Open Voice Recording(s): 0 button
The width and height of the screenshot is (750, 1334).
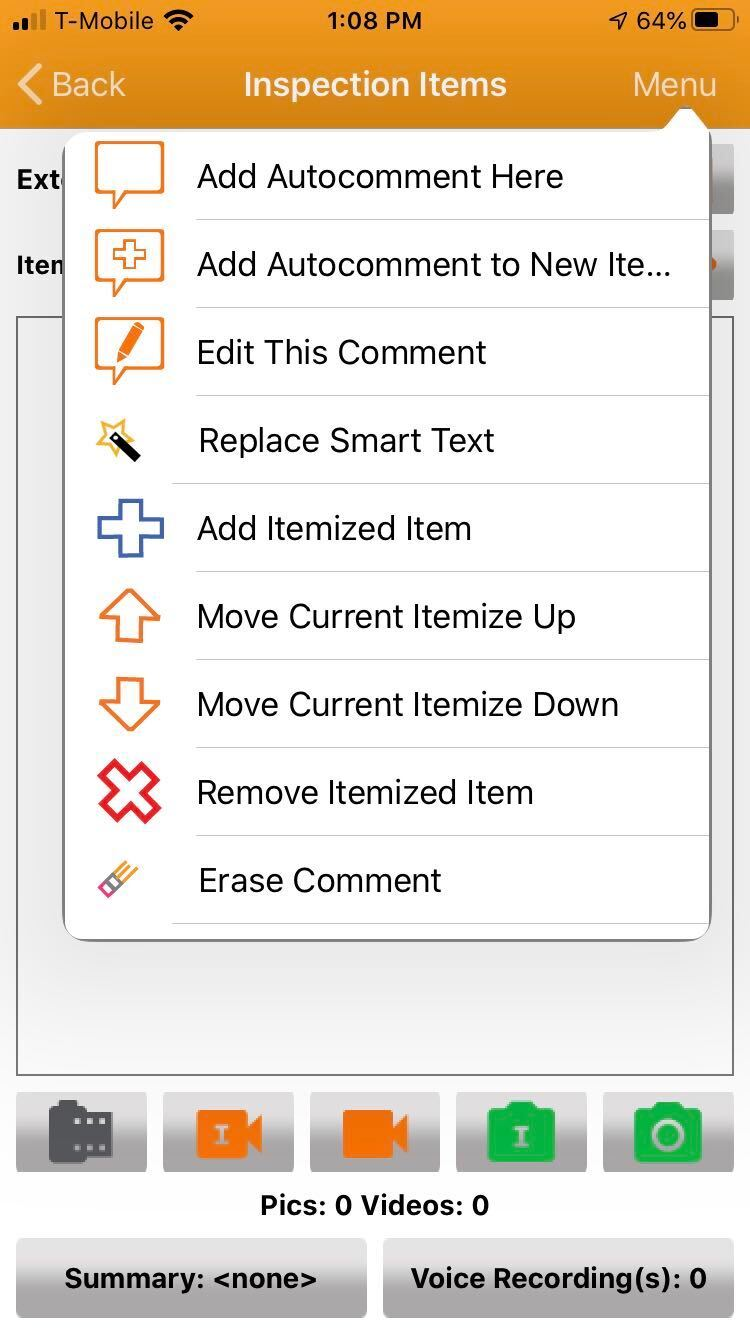[x=558, y=1278]
